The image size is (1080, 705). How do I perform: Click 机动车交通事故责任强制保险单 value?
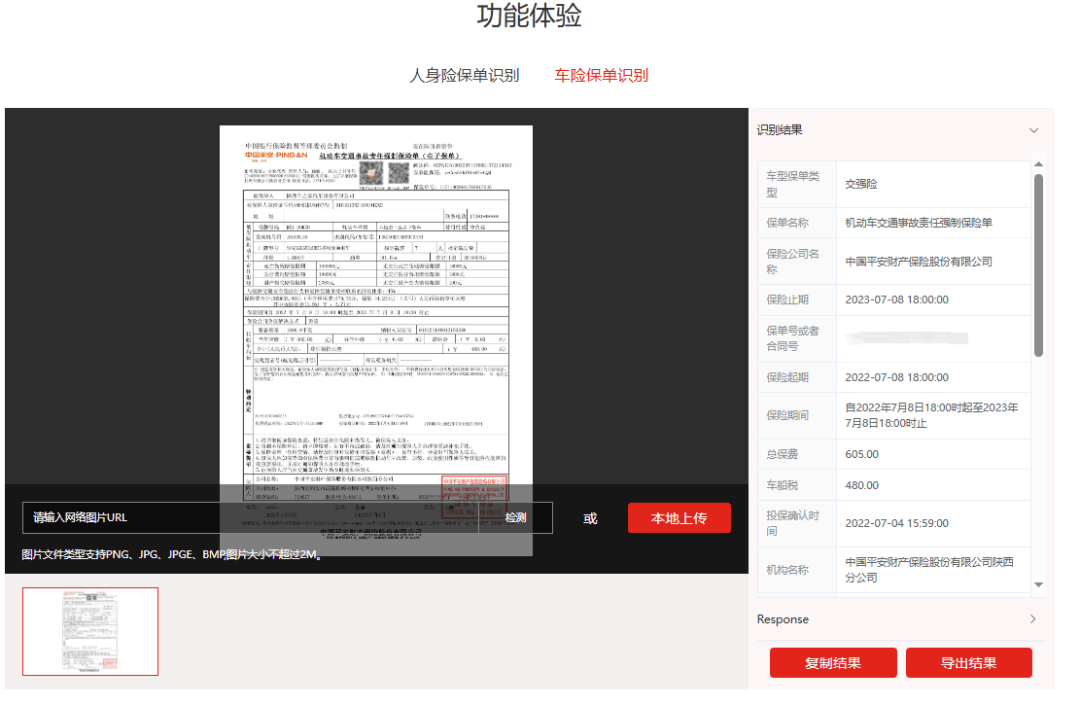coord(918,222)
